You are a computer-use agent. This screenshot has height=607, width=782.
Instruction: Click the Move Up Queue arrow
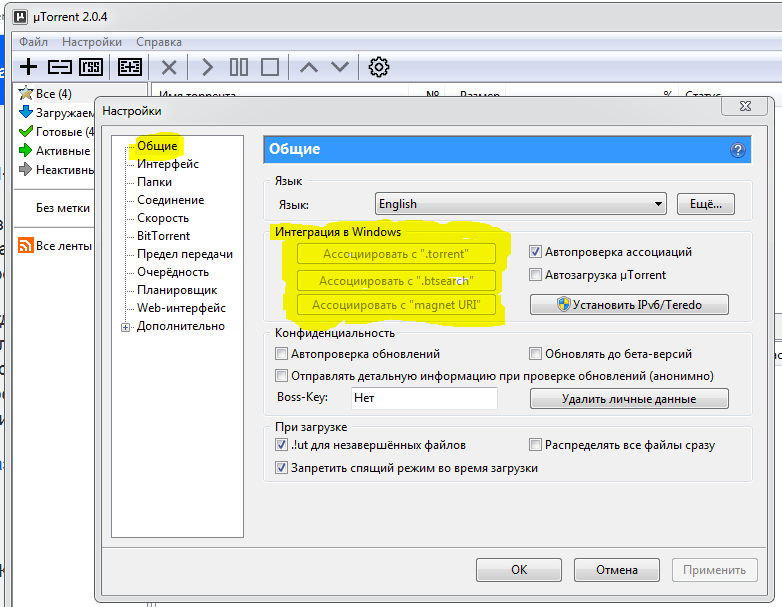309,67
